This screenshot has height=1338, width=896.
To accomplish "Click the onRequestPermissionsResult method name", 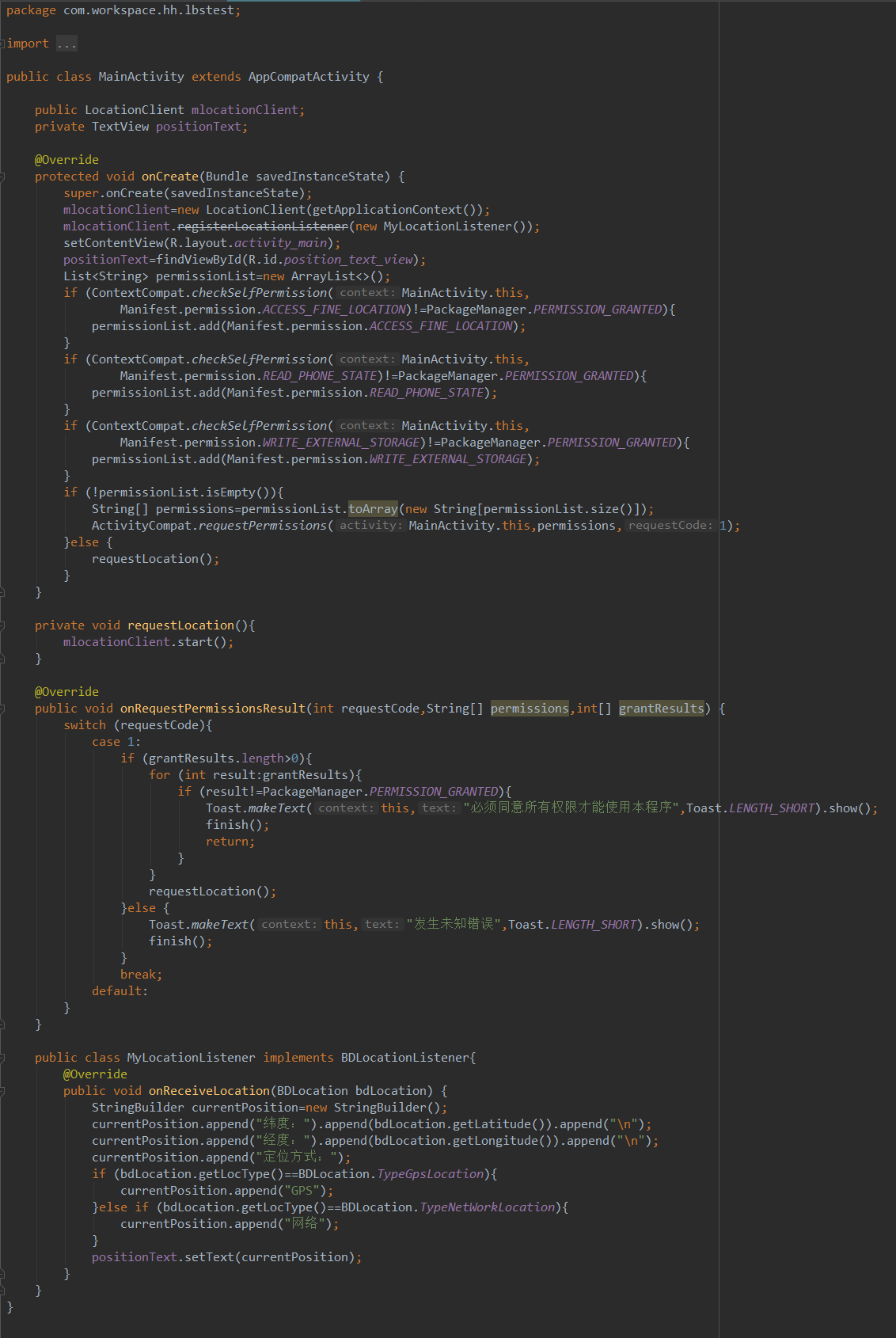I will click(x=213, y=709).
